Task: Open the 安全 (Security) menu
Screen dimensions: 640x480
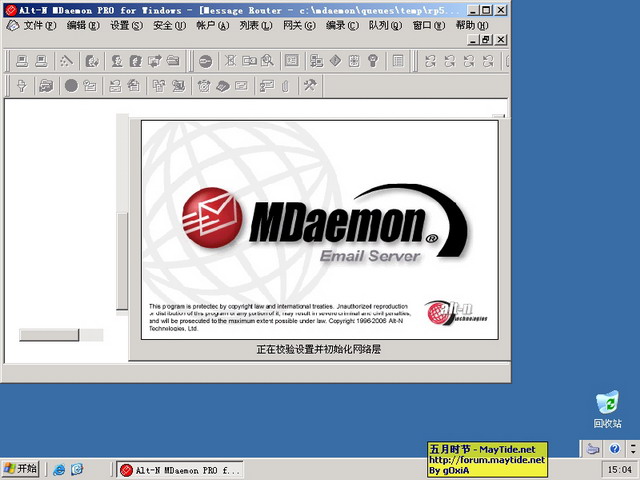Action: point(168,25)
